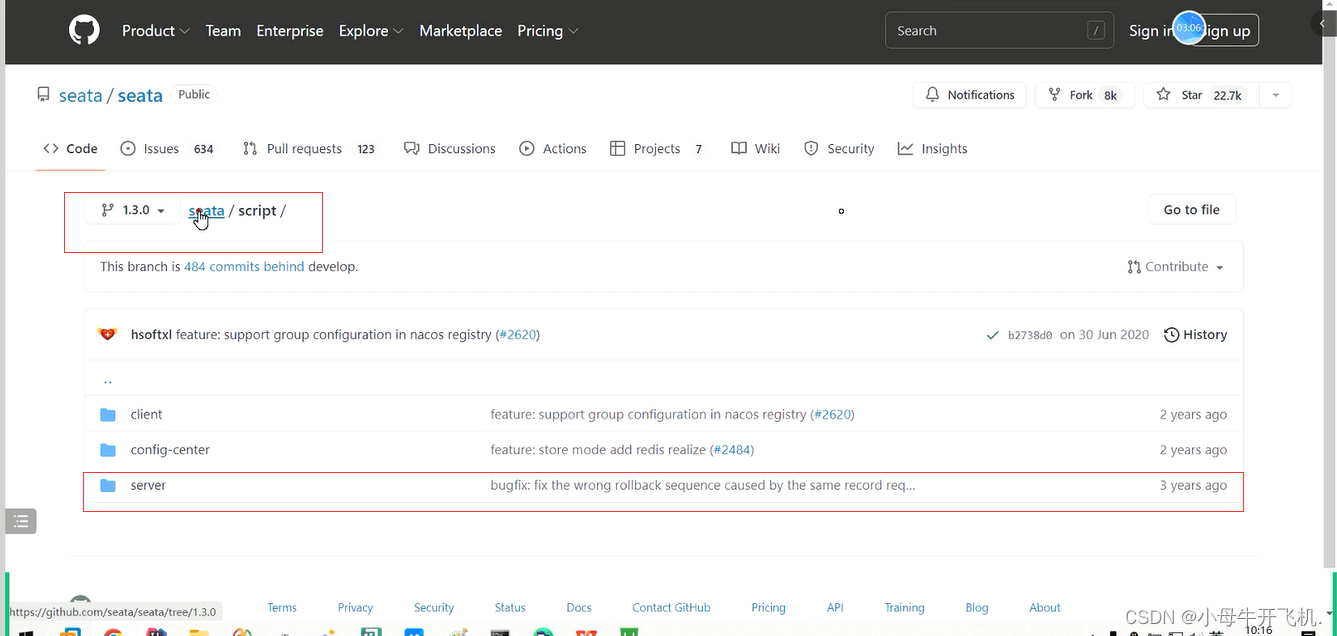Click the repository book icon
Viewport: 1337px width, 636px height.
pos(43,95)
